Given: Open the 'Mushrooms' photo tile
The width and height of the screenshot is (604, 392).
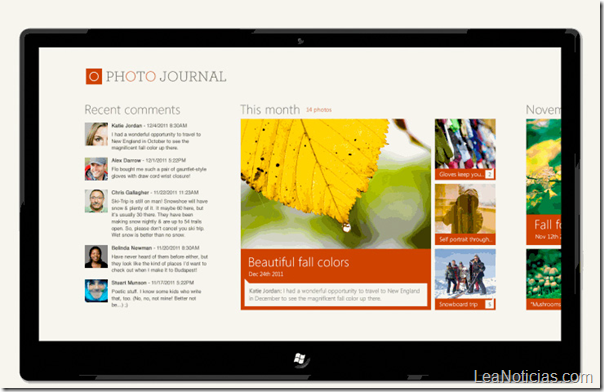Looking at the screenshot, I should pyautogui.click(x=544, y=279).
